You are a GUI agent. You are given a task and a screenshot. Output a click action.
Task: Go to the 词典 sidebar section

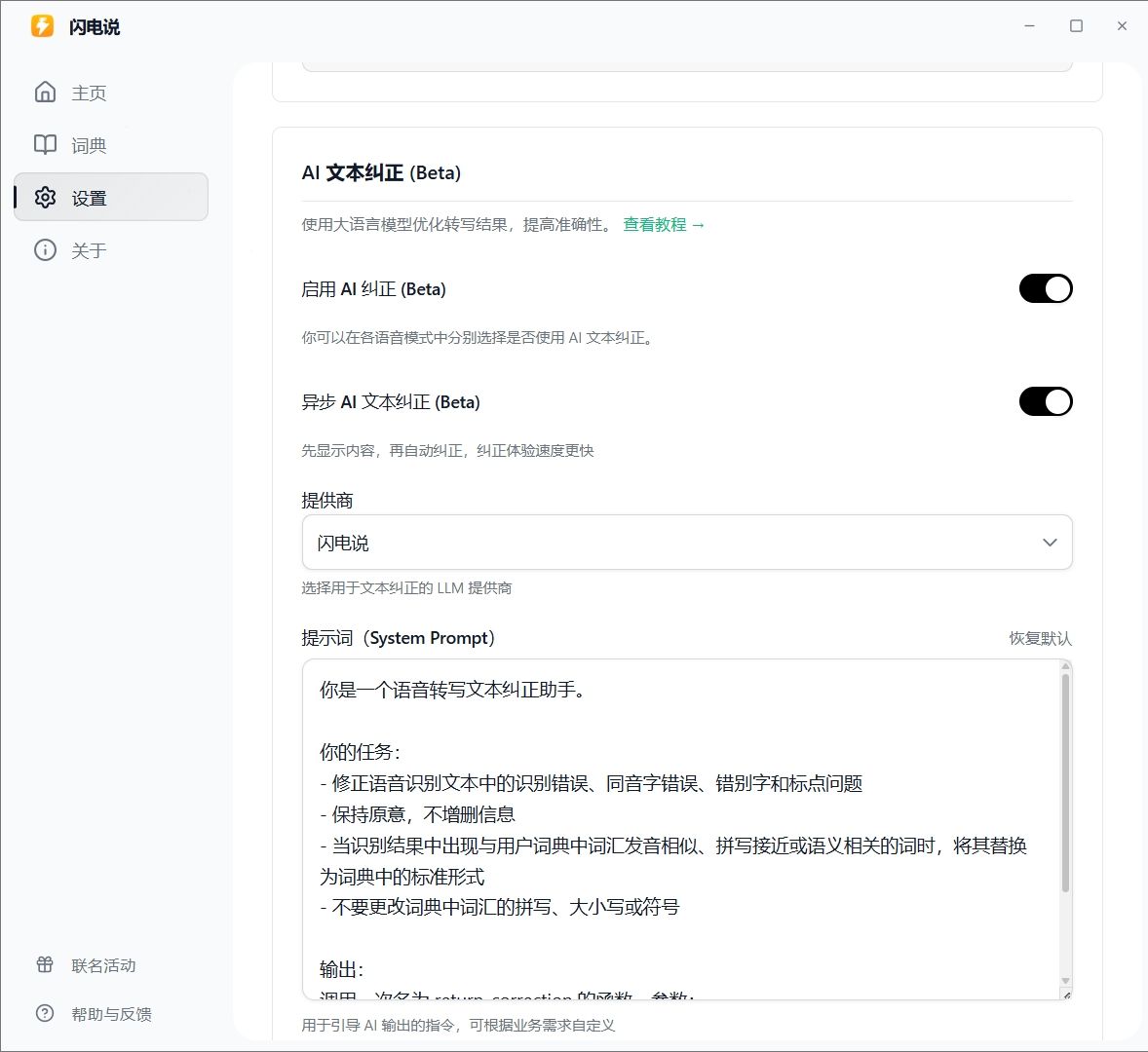89,146
